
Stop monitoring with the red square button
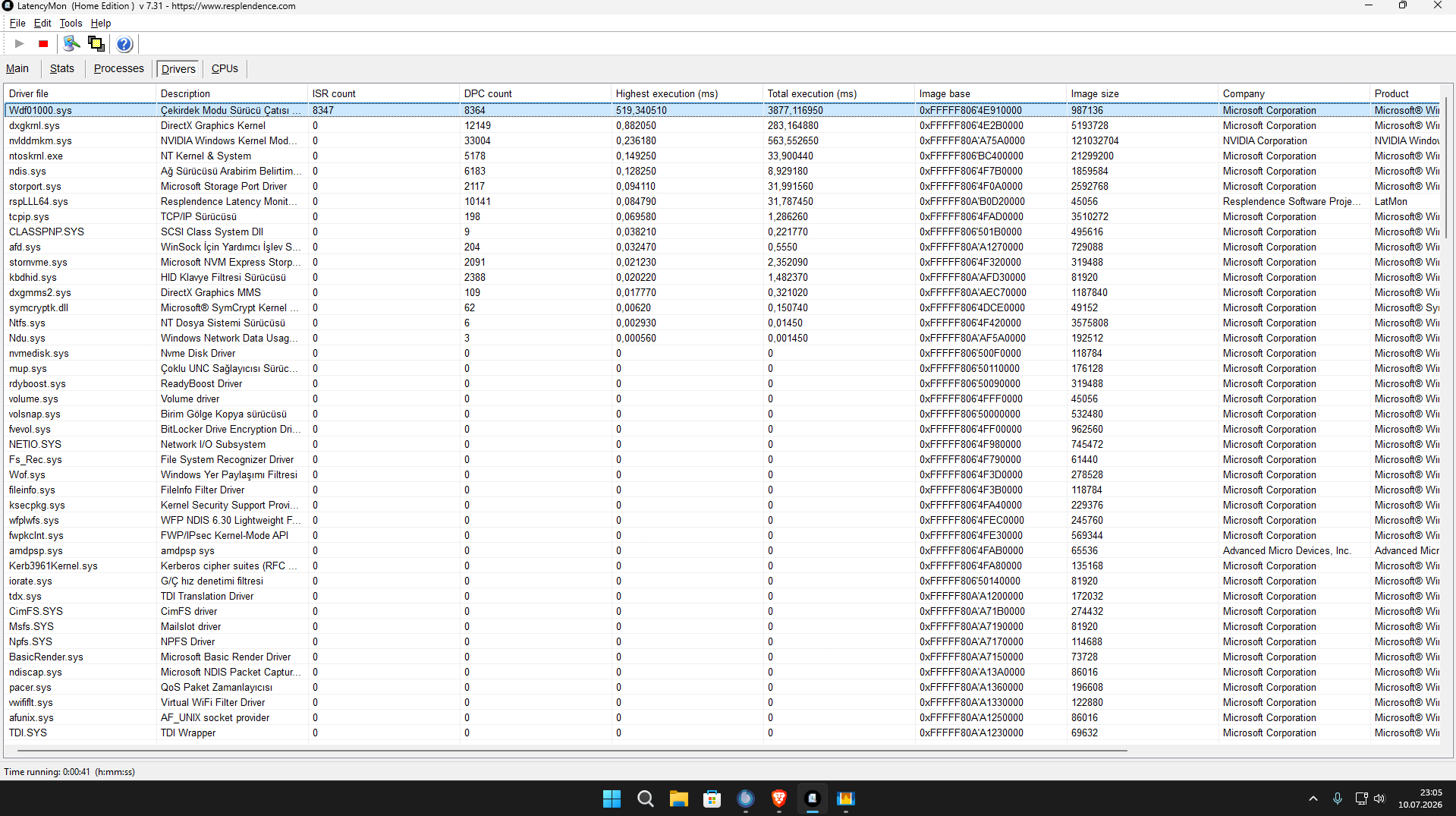(x=43, y=44)
